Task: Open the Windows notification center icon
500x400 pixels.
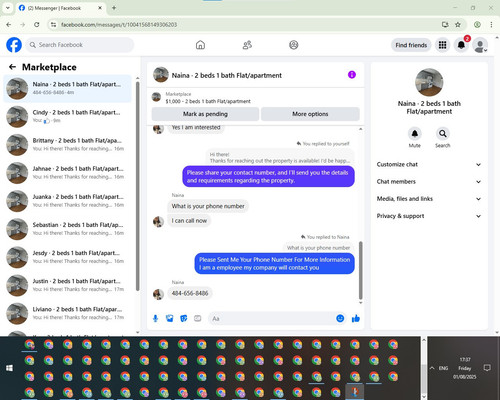Action: click(x=487, y=368)
